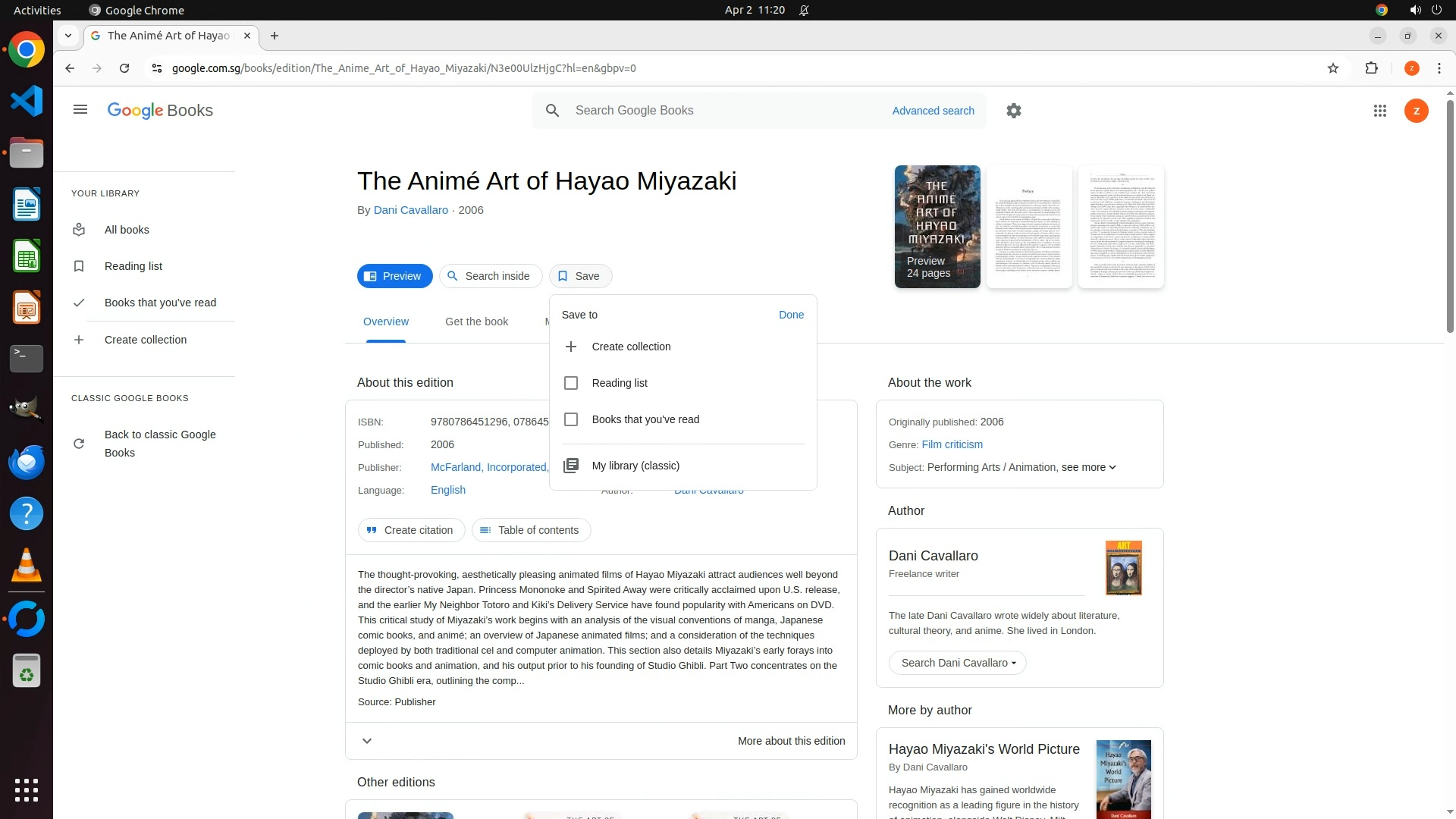
Task: Click the Create citation button
Action: click(x=411, y=530)
